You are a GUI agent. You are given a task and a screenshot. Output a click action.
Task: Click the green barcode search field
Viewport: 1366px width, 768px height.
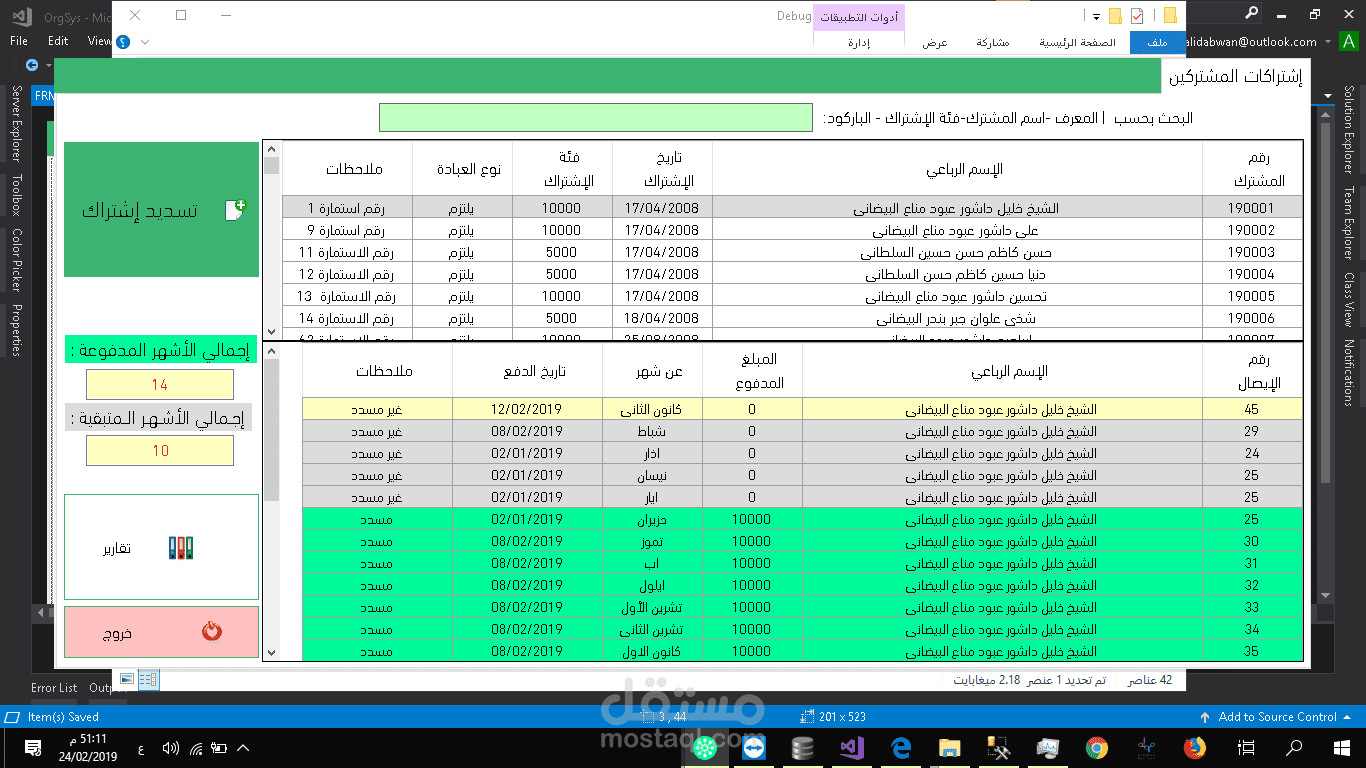click(x=596, y=117)
